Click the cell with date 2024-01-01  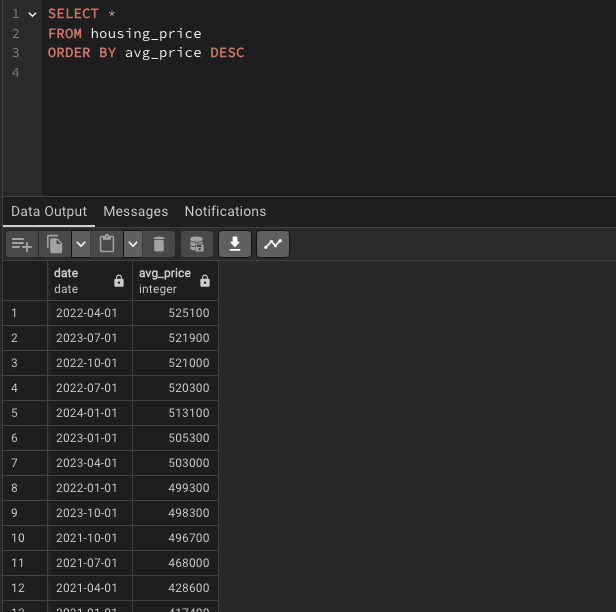[x=90, y=413]
